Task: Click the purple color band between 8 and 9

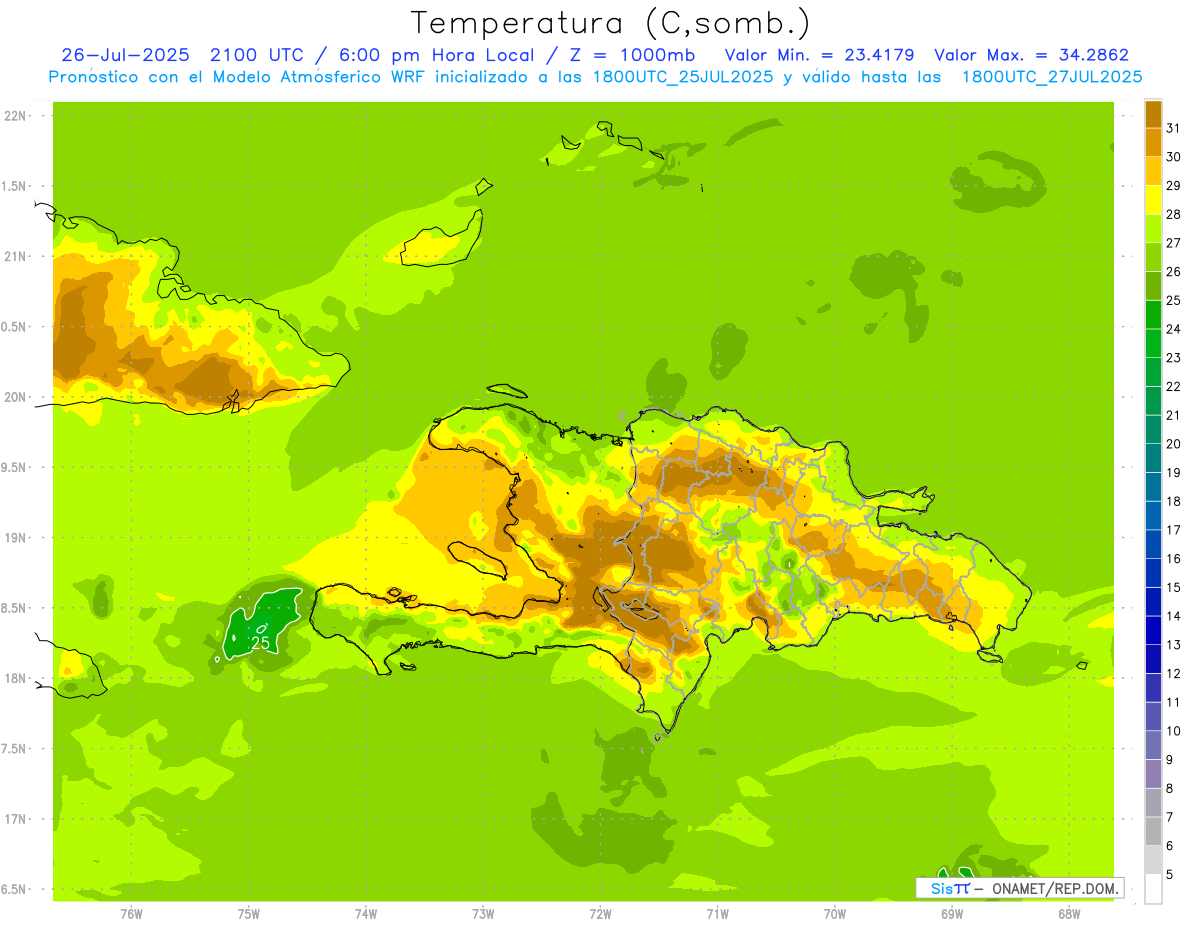Action: (1153, 774)
